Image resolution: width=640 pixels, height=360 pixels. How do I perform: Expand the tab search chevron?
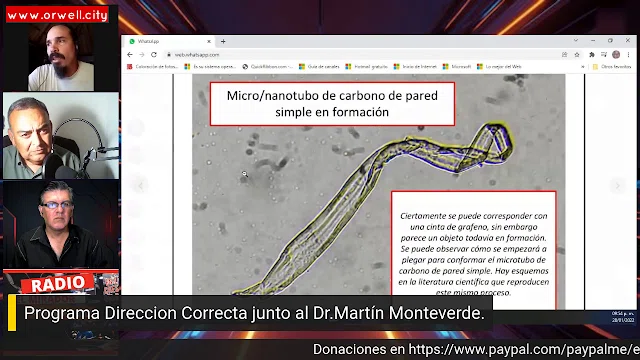click(576, 40)
